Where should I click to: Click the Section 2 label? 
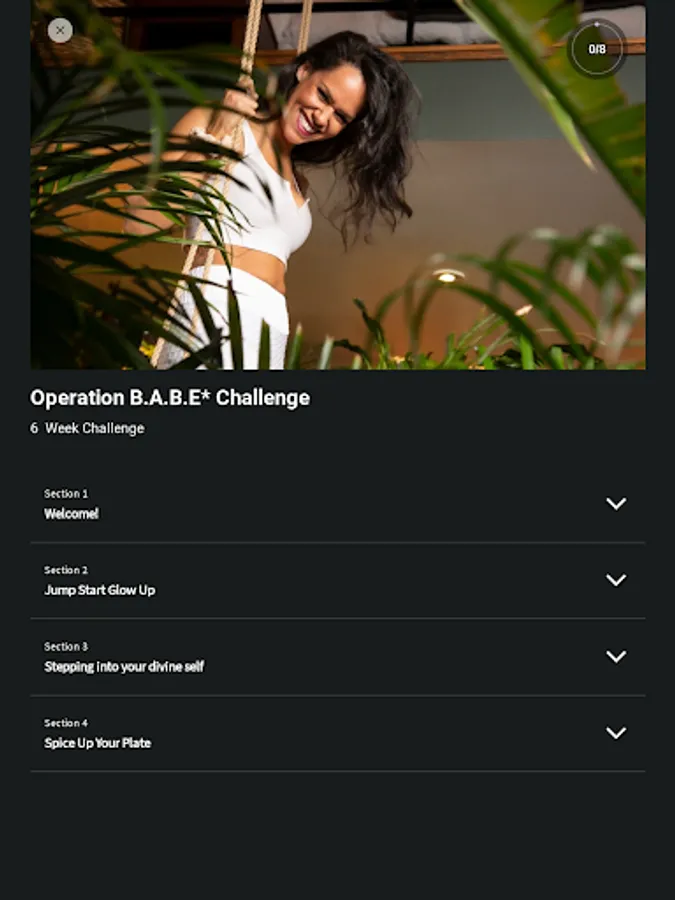(x=66, y=570)
